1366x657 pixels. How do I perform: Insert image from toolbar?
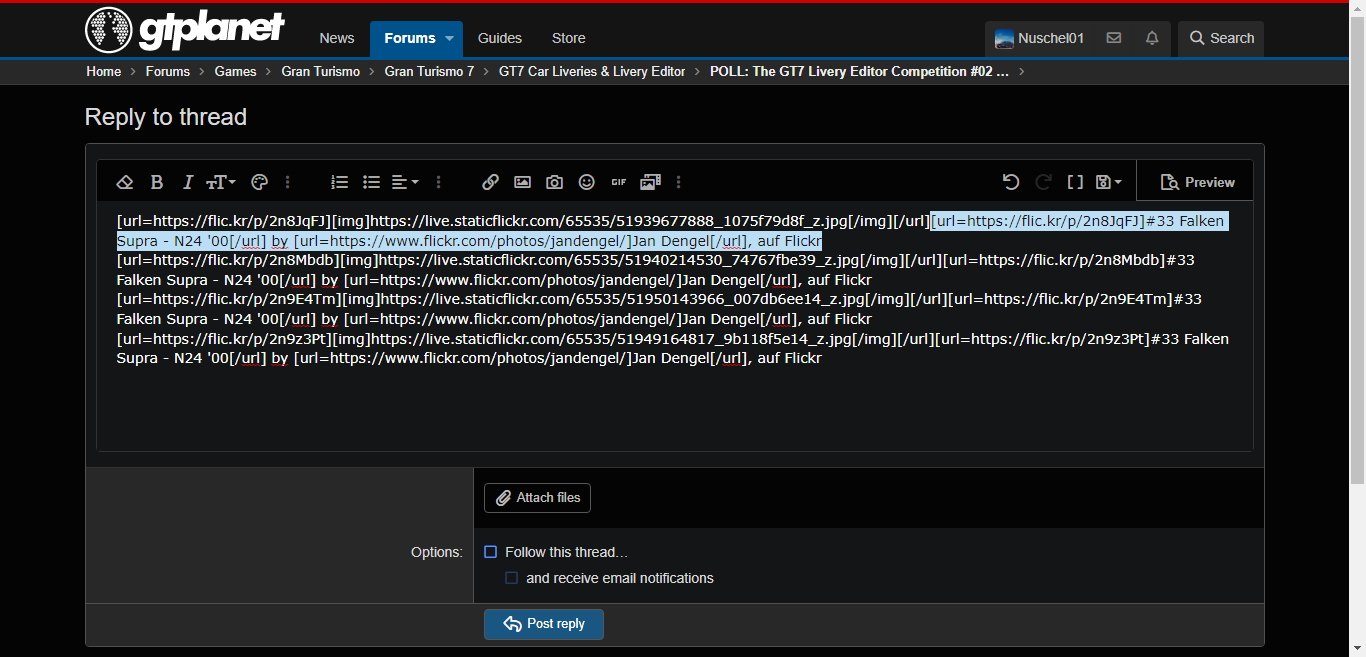pyautogui.click(x=522, y=182)
